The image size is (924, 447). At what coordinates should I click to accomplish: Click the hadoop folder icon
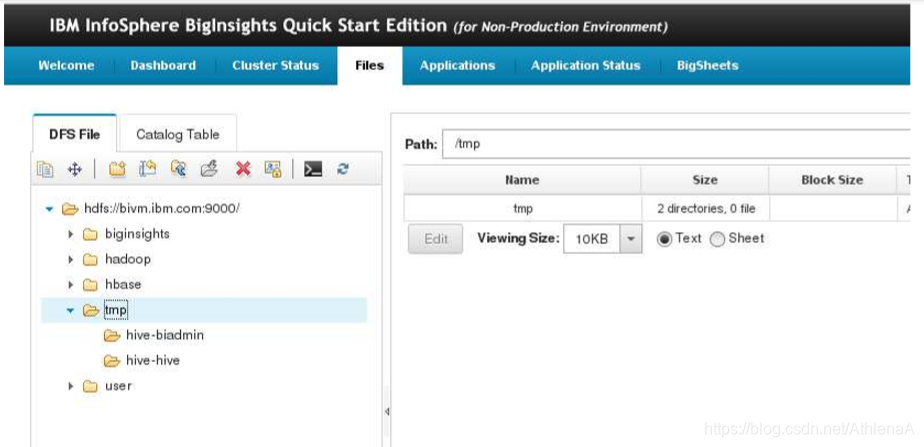(x=90, y=260)
